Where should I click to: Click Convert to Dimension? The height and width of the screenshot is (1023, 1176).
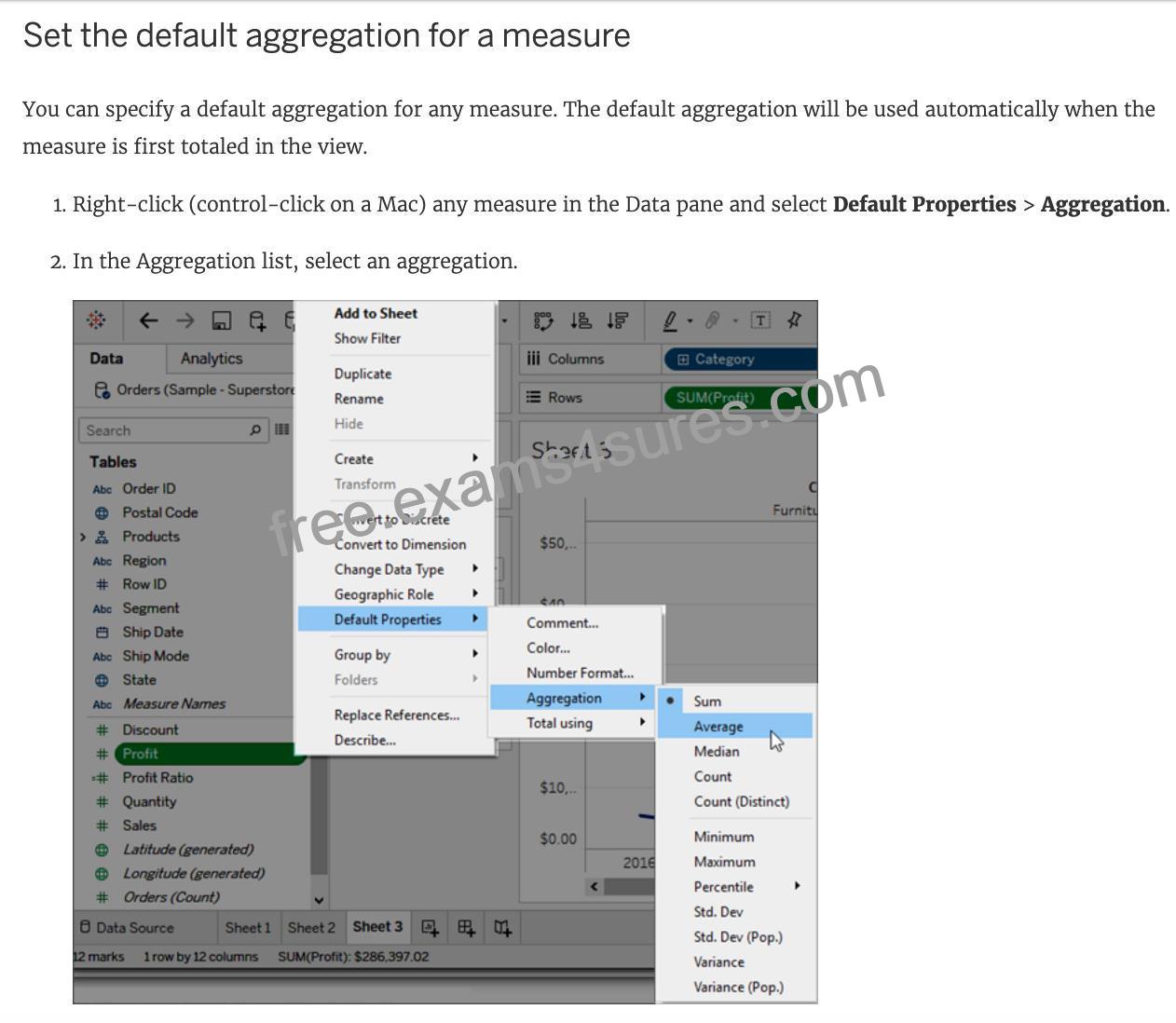click(400, 544)
